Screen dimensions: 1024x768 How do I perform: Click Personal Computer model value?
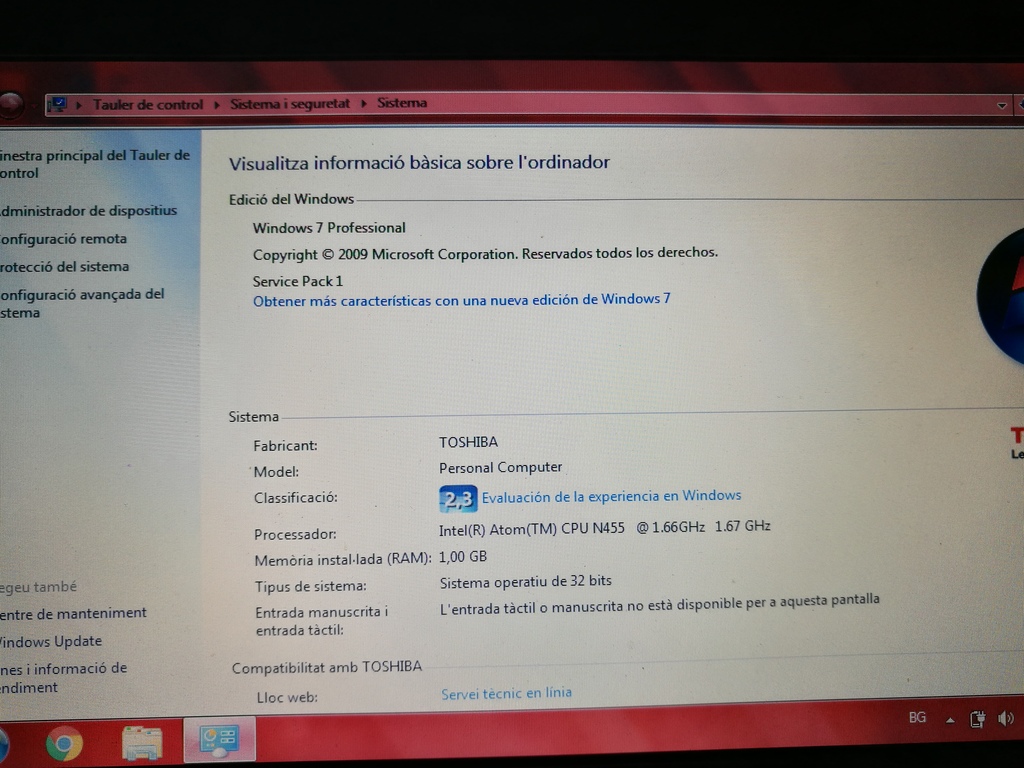click(x=500, y=468)
